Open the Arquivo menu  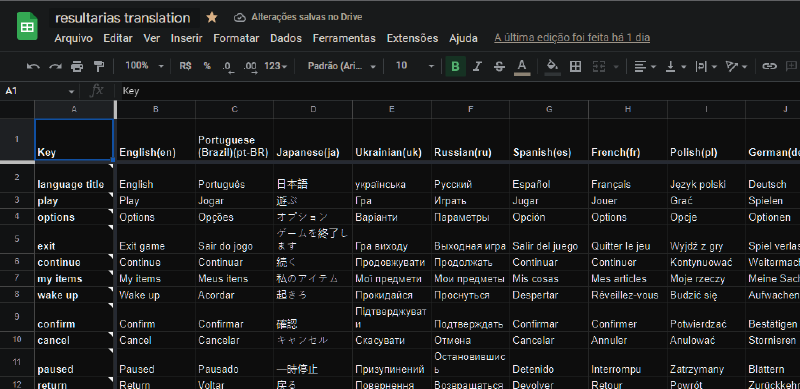click(73, 38)
